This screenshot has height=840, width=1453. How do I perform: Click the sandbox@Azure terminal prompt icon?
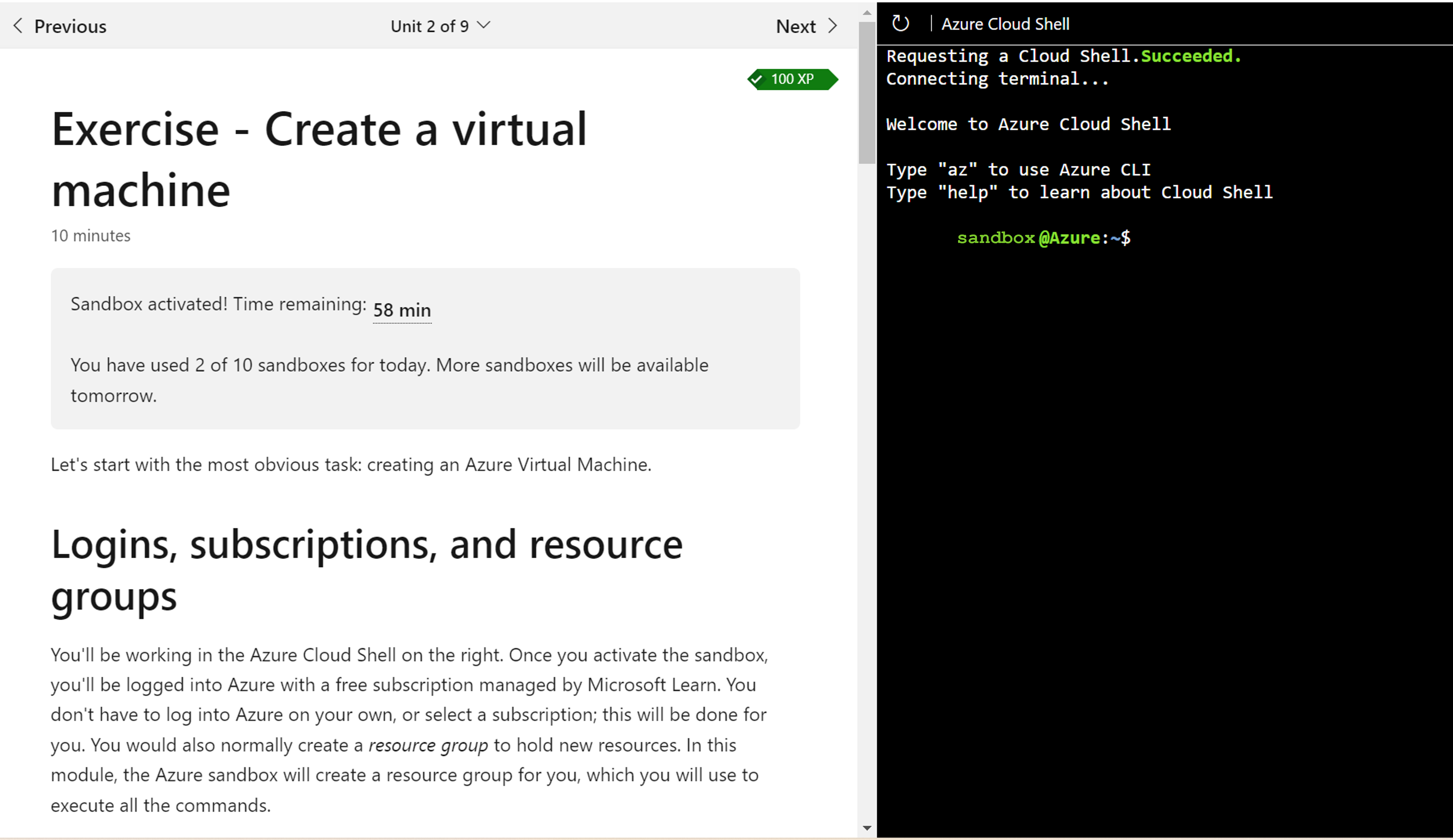(x=1040, y=238)
